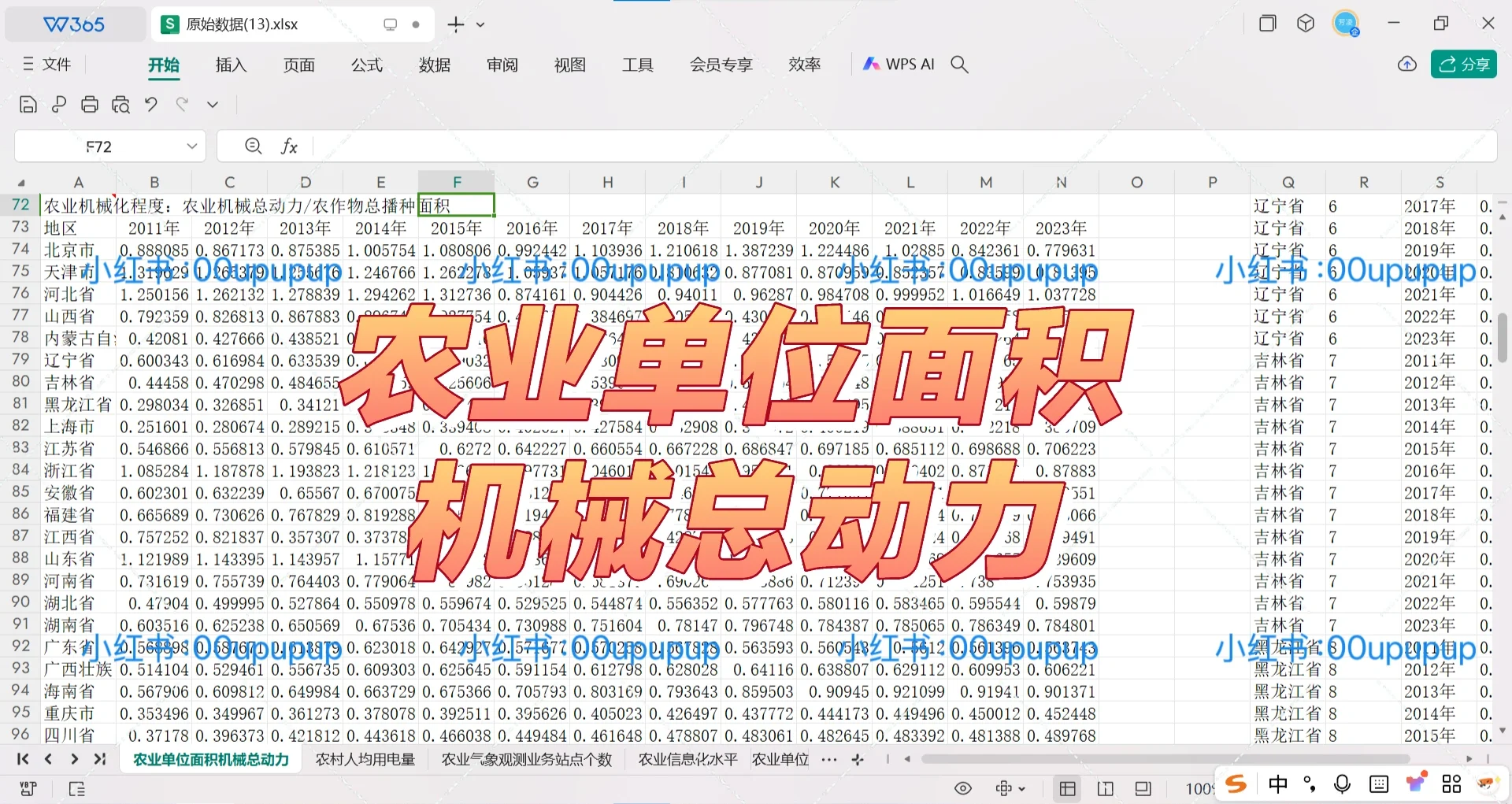This screenshot has width=1512, height=804.
Task: Open the 效率 ribbon tab
Action: coord(804,65)
